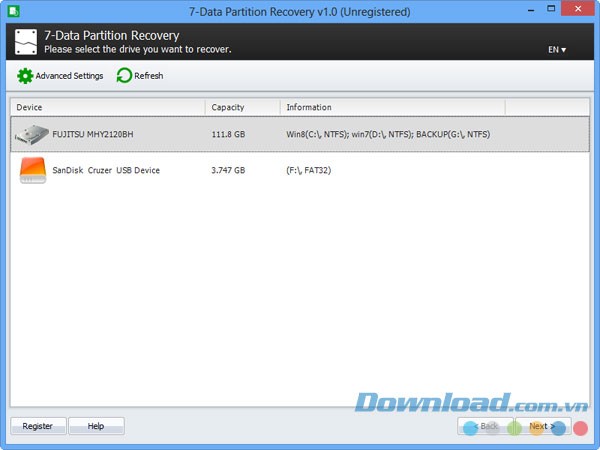Select the FUJITSU MHY2120BH device row

pyautogui.click(x=300, y=134)
